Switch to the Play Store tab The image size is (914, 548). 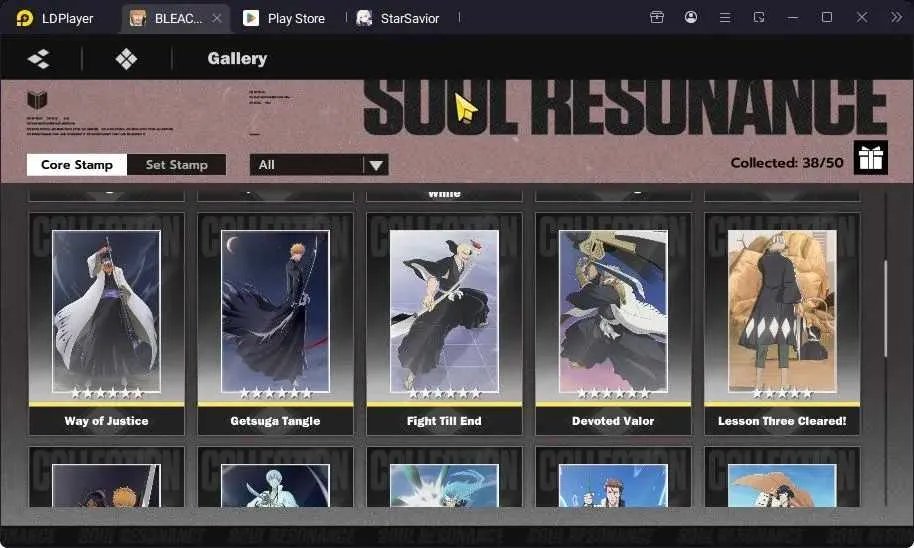284,18
